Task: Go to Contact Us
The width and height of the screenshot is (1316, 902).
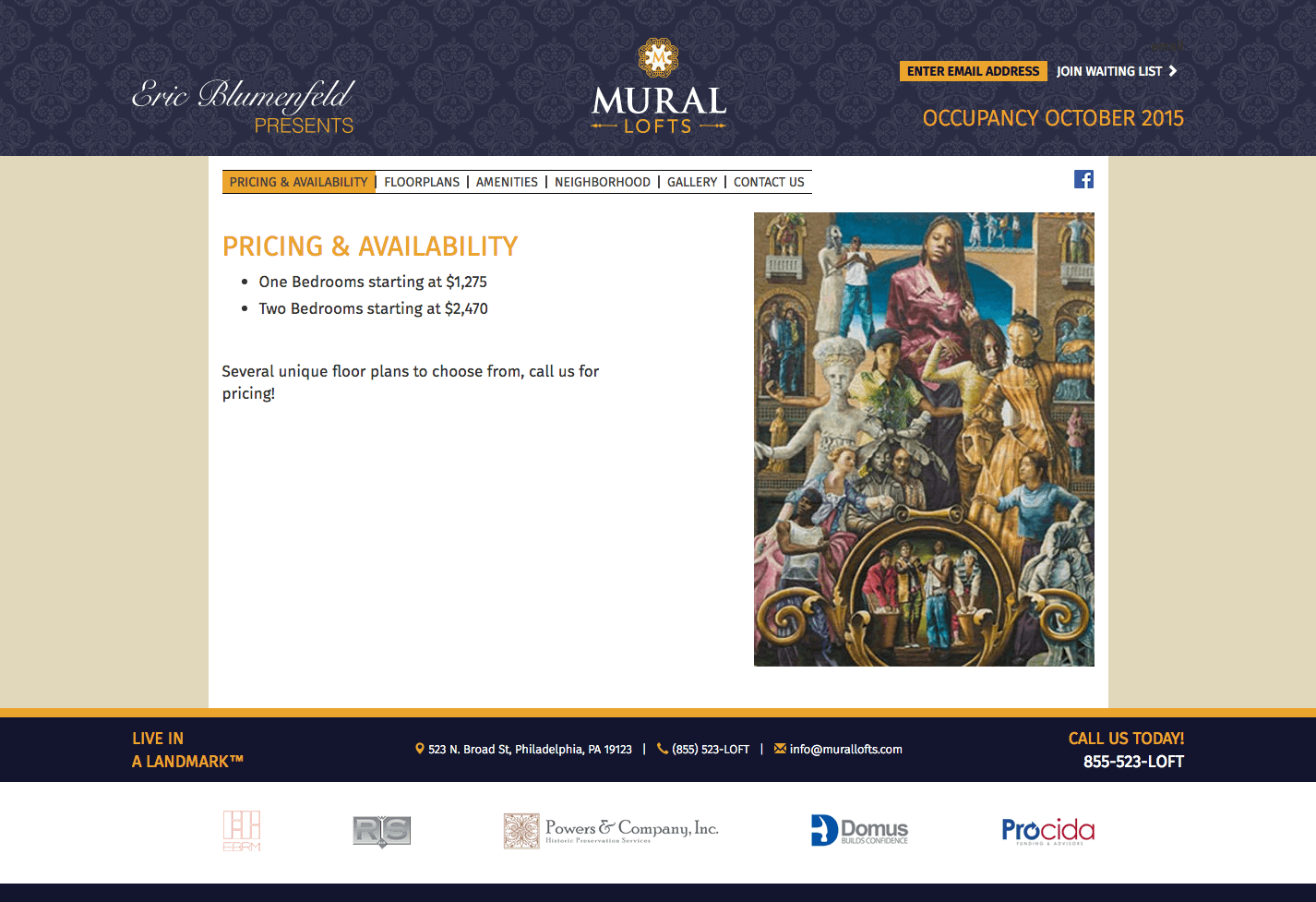Action: (x=769, y=182)
